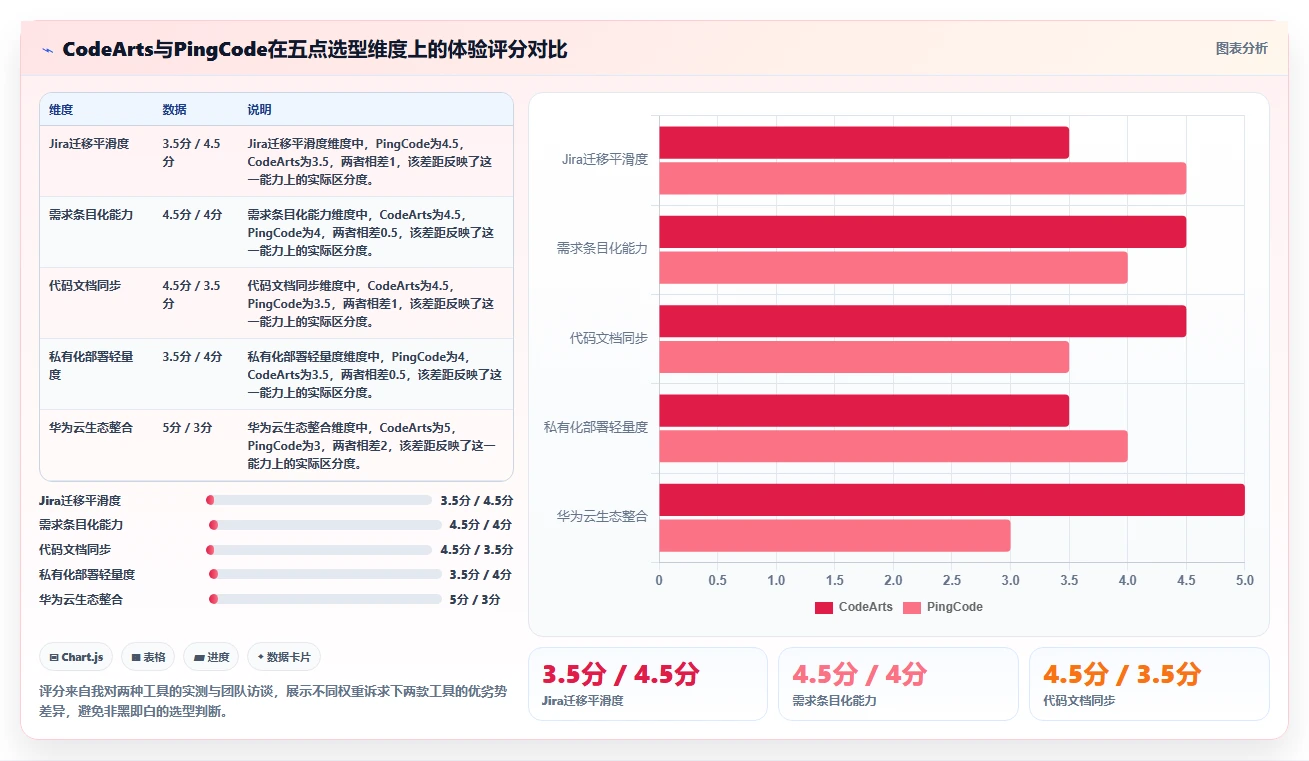This screenshot has height=761, width=1309.
Task: Click the 3.5分 / 4分 value in the progress list
Action: [x=481, y=574]
